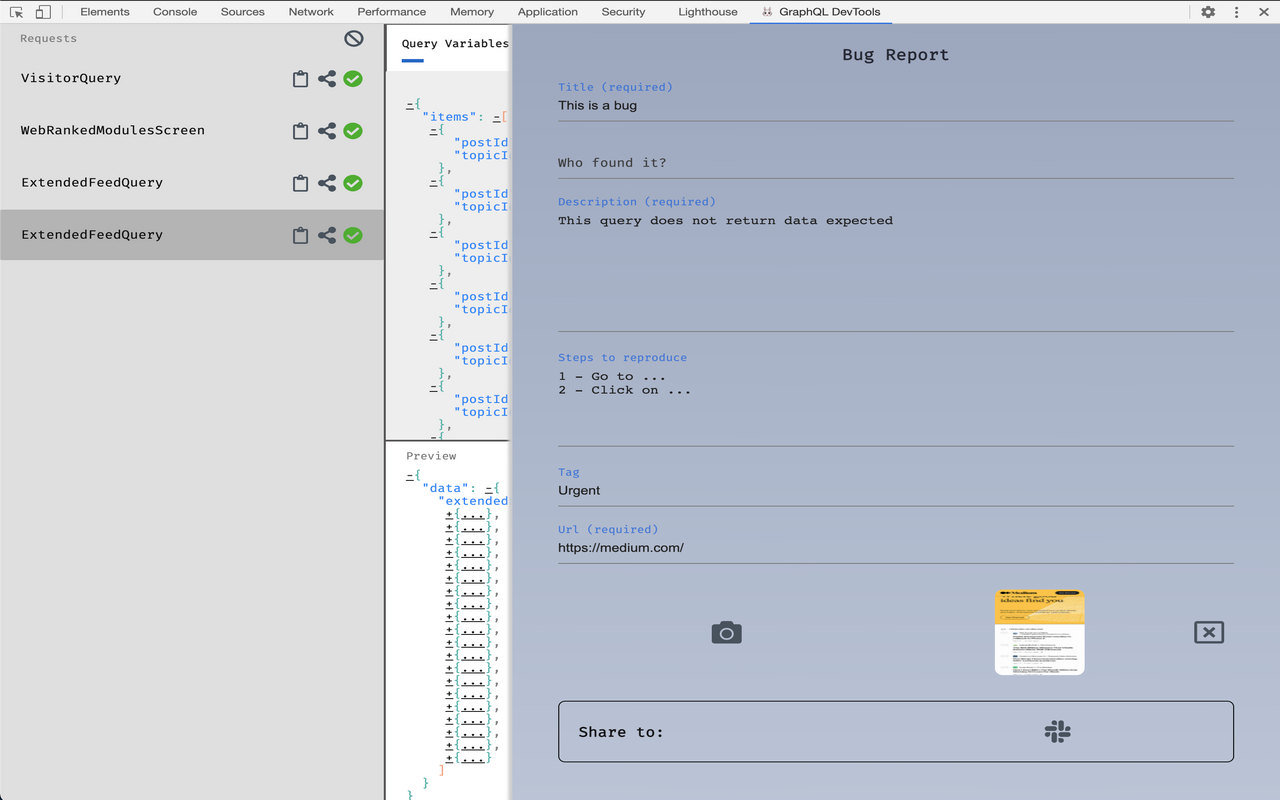Image resolution: width=1280 pixels, height=800 pixels.
Task: Click WebRankedModulesScreen's green status checkmark
Action: 353,131
